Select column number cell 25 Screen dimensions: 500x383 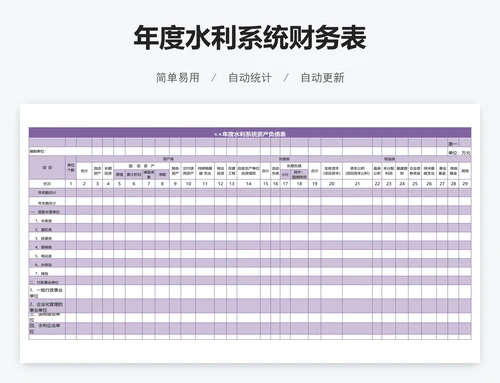pos(415,184)
